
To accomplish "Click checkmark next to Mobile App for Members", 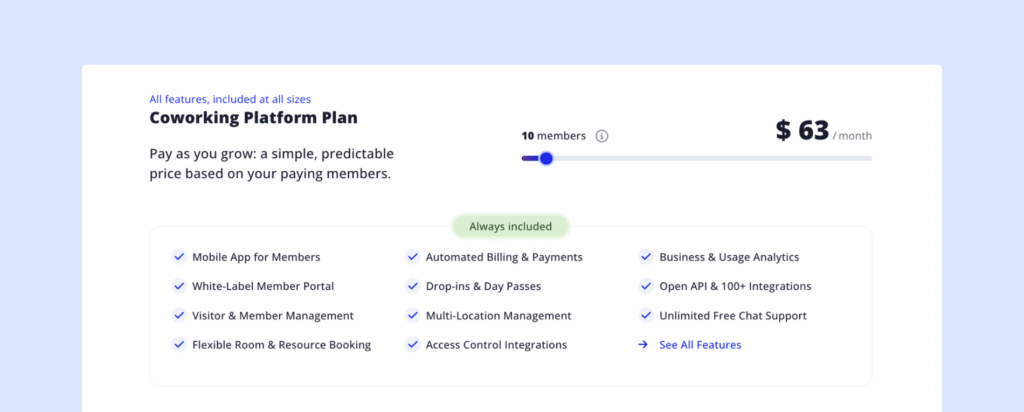I will click(179, 257).
